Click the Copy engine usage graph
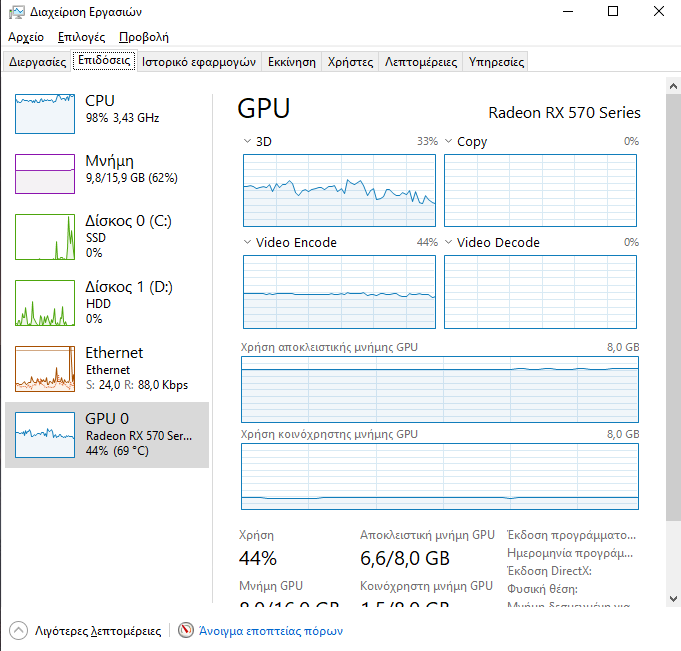 point(540,190)
